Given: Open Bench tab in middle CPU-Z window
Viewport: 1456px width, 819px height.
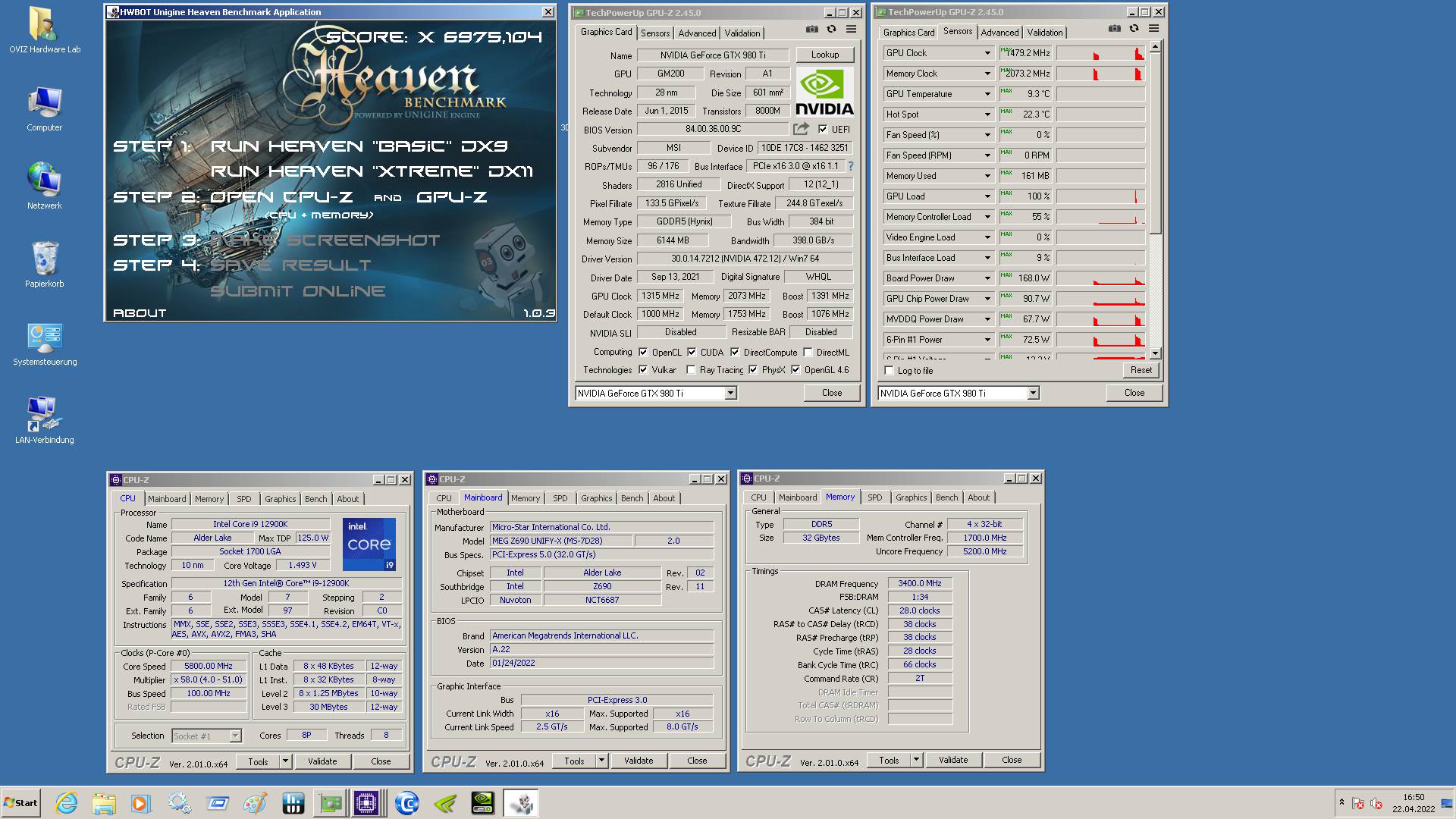Looking at the screenshot, I should (x=632, y=498).
